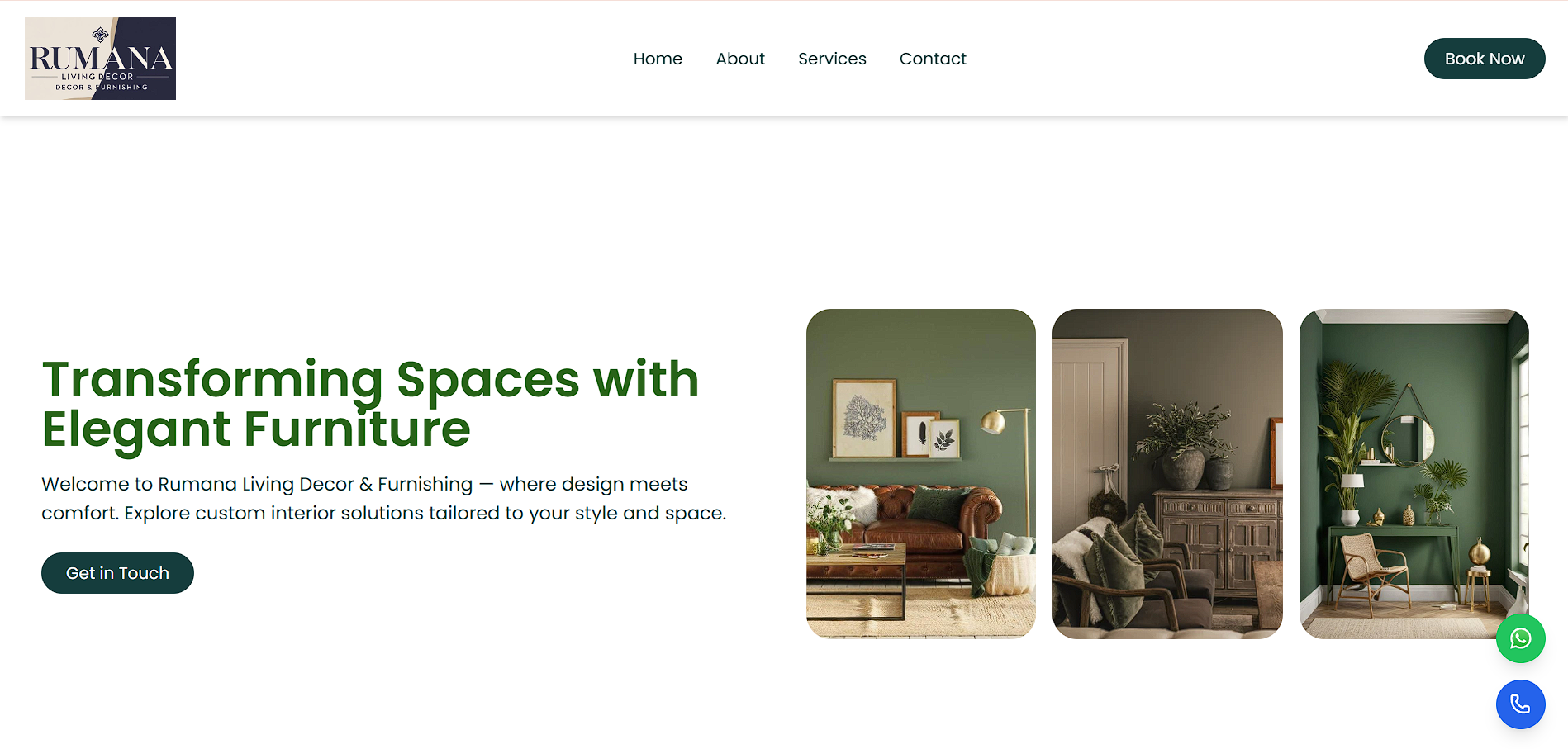Go to the About page
This screenshot has width=1568, height=749.
740,59
